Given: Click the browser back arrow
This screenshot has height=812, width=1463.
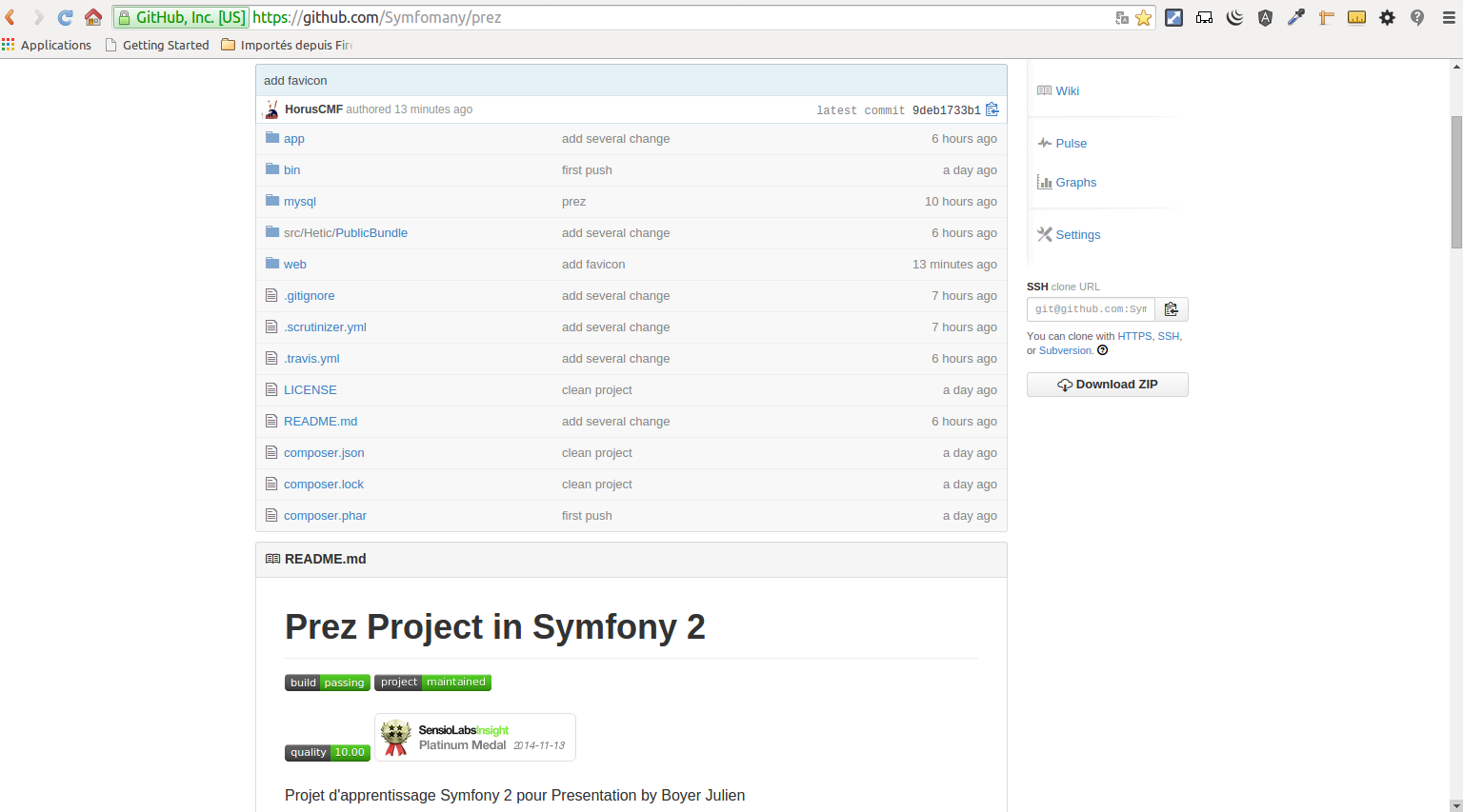Looking at the screenshot, I should [10, 17].
